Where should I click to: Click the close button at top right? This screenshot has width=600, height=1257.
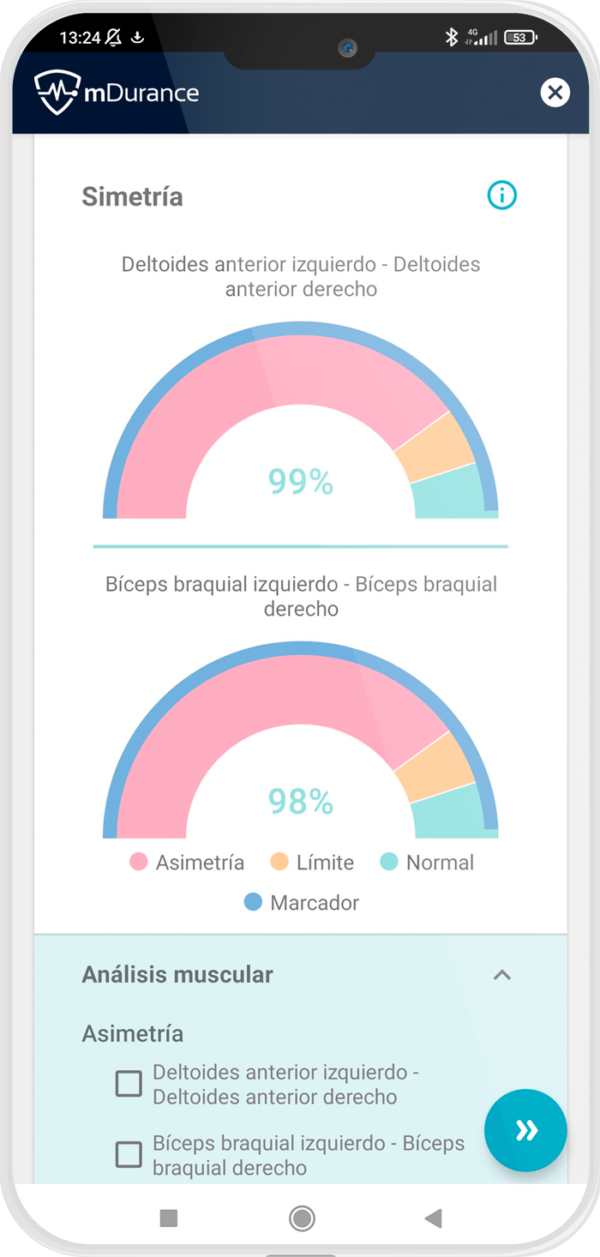tap(555, 92)
